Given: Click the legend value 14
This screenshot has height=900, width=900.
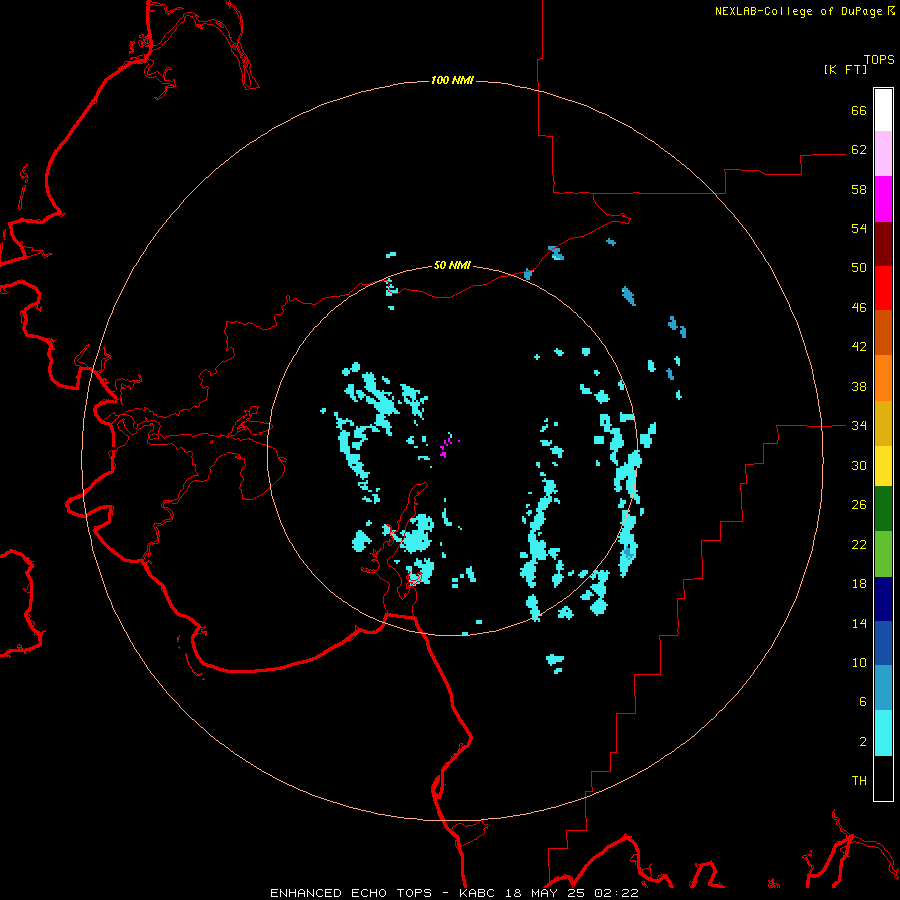Looking at the screenshot, I should click(x=859, y=623).
